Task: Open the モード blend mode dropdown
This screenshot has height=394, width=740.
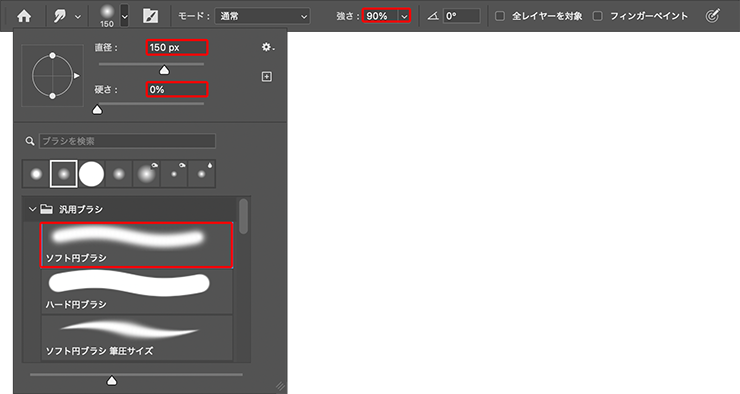Action: pos(262,16)
